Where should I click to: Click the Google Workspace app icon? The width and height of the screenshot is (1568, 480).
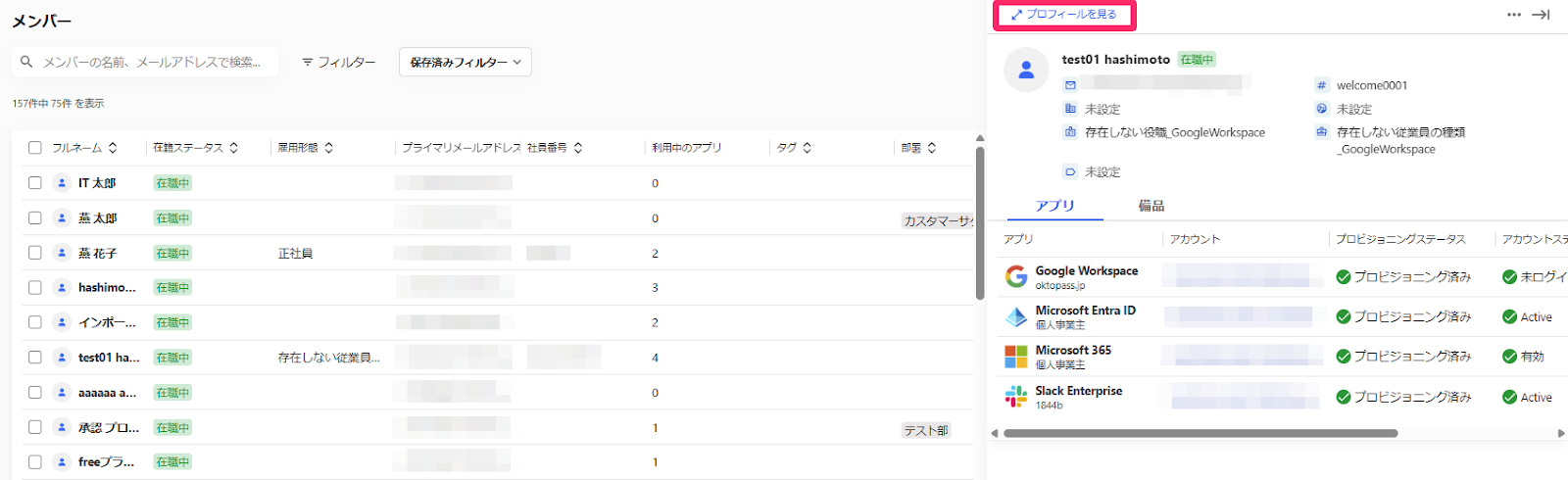(1016, 277)
